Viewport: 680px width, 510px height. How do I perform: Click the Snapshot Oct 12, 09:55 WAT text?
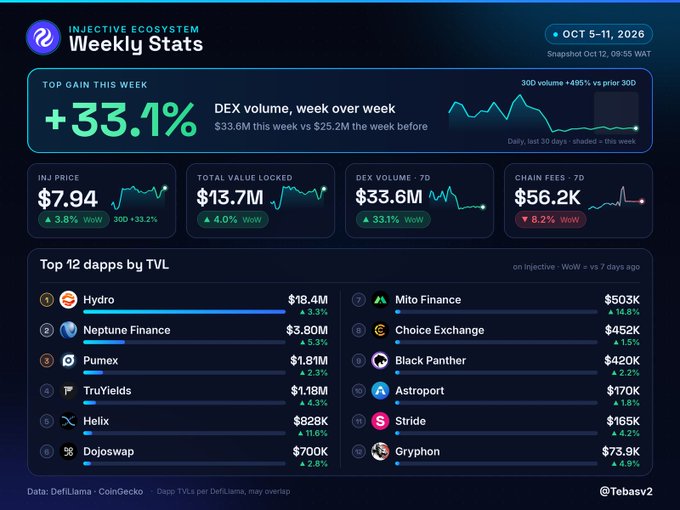(x=599, y=54)
